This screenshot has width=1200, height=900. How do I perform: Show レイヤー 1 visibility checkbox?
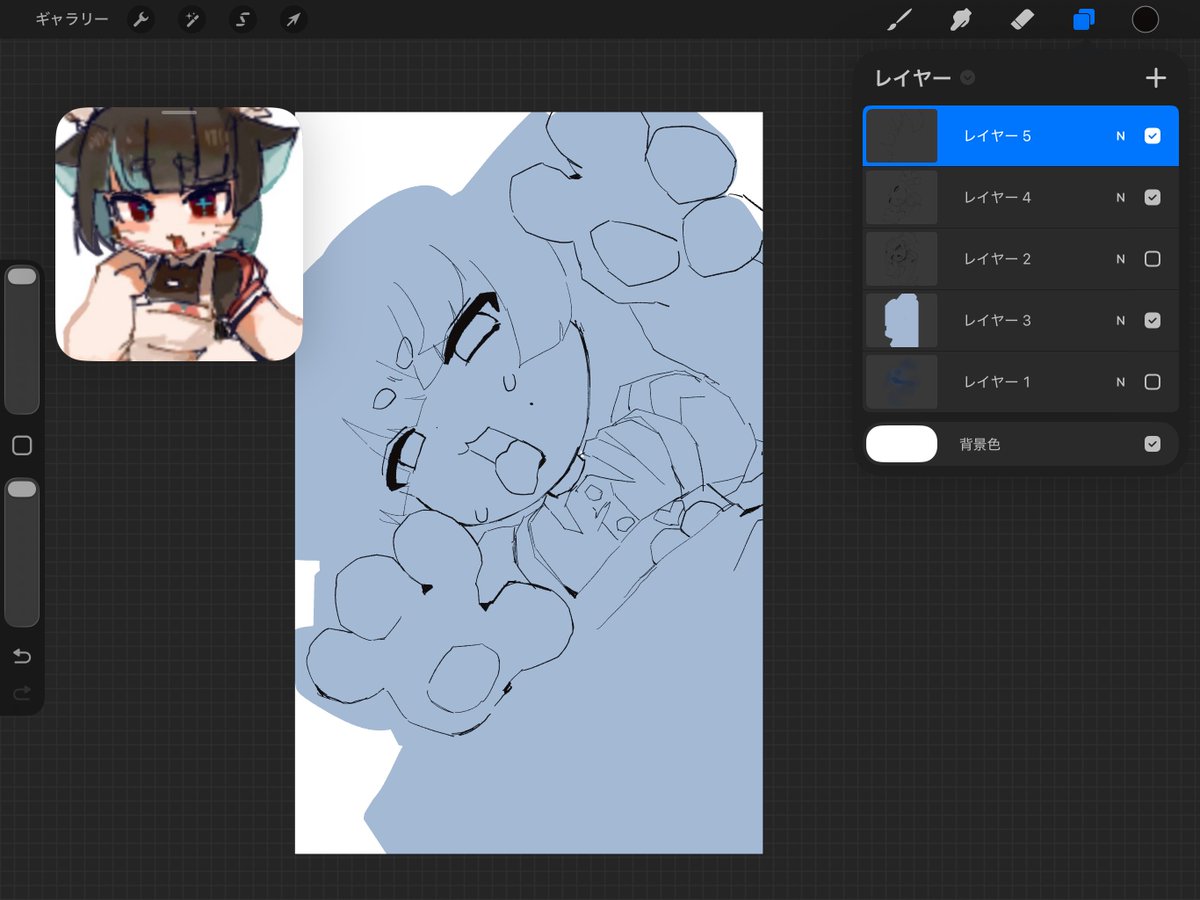coord(1152,382)
